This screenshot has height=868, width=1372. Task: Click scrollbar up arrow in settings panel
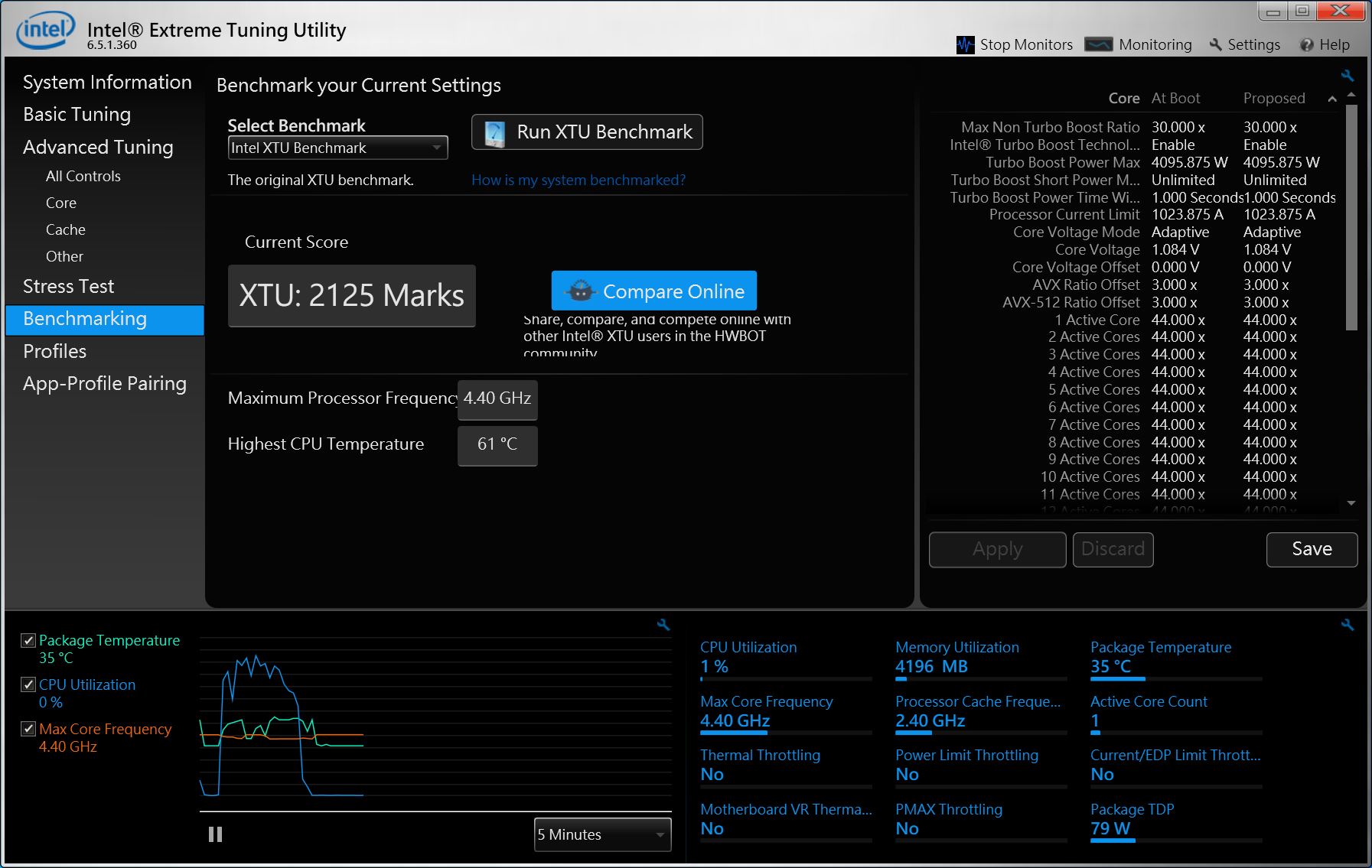click(x=1351, y=95)
